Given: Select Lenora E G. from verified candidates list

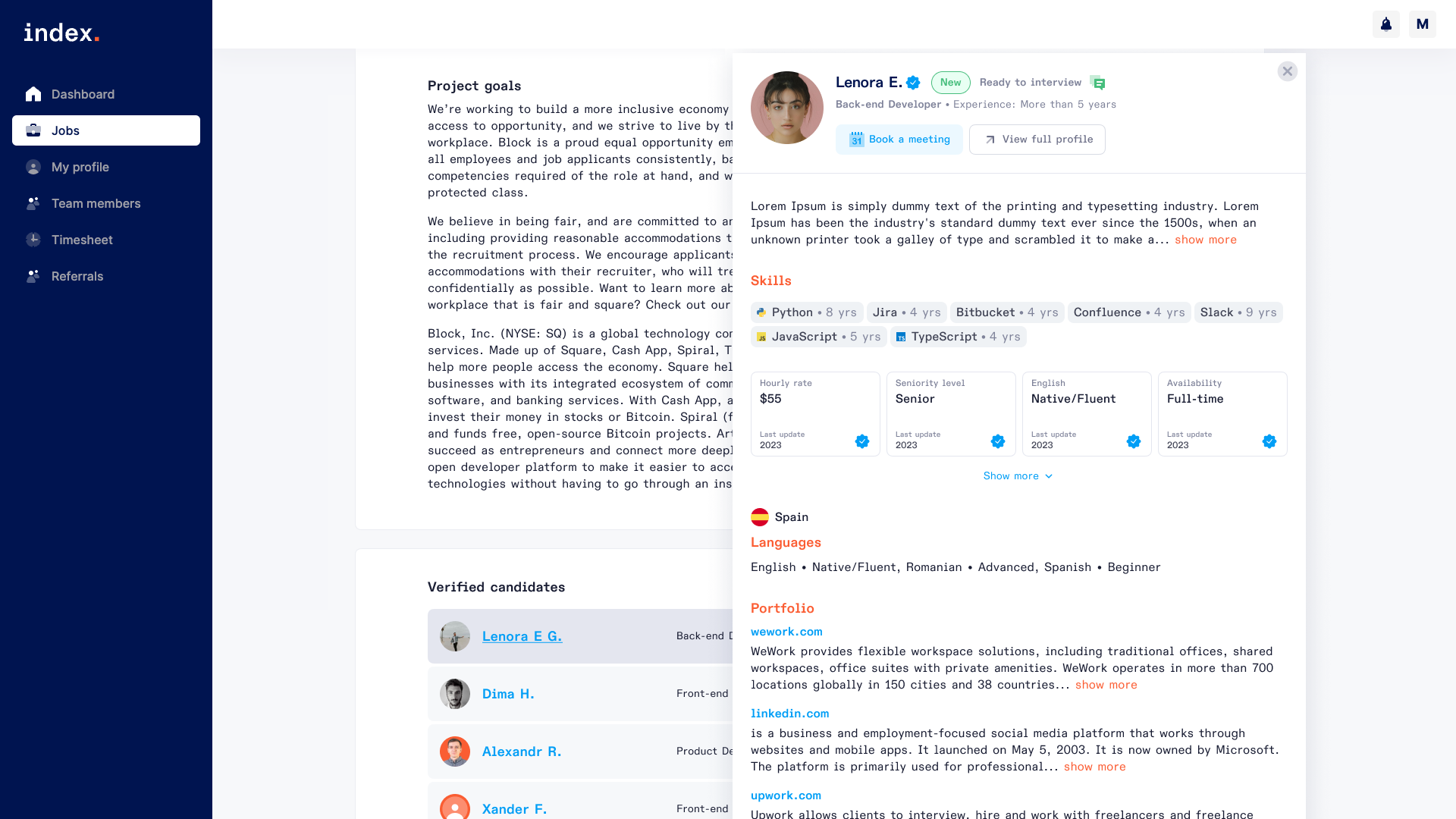Looking at the screenshot, I should (x=522, y=636).
